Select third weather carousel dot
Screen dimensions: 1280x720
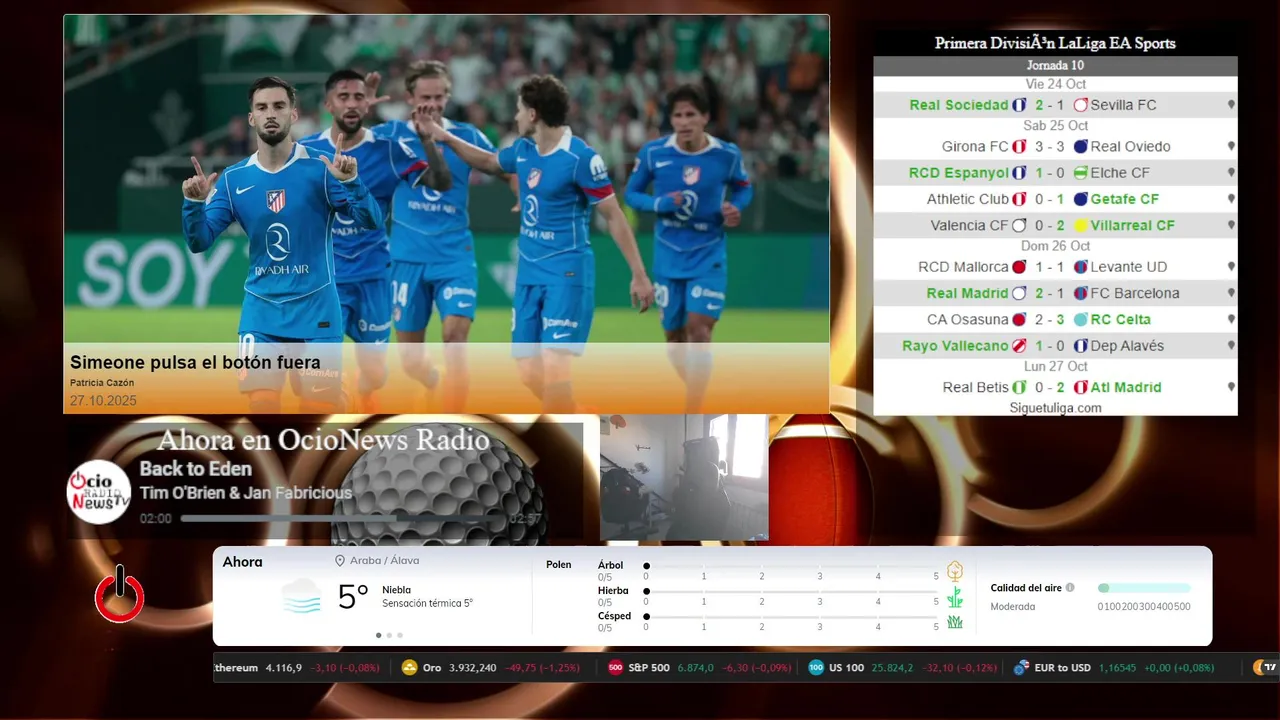pyautogui.click(x=400, y=635)
